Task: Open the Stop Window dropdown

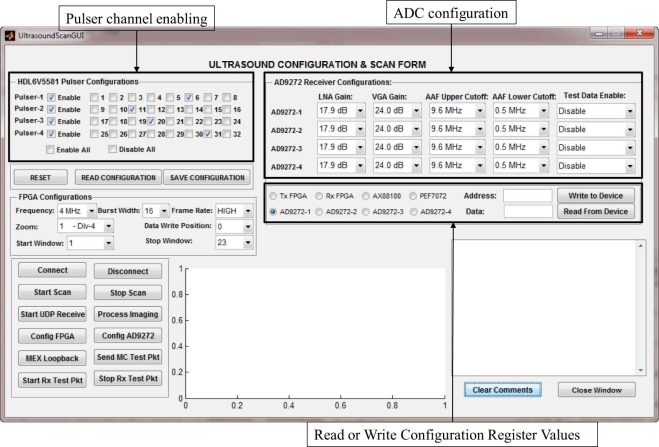Action: click(234, 242)
